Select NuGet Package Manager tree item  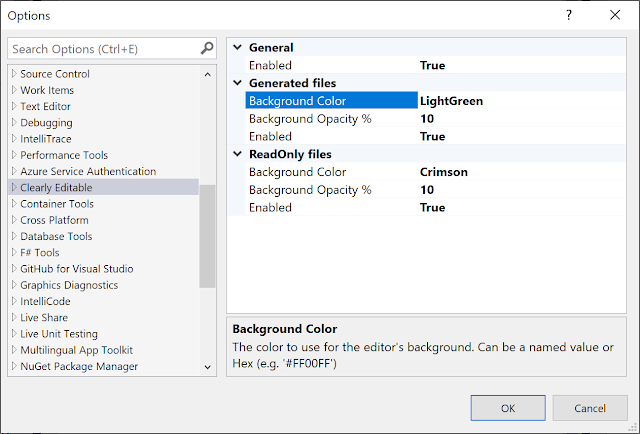[79, 366]
